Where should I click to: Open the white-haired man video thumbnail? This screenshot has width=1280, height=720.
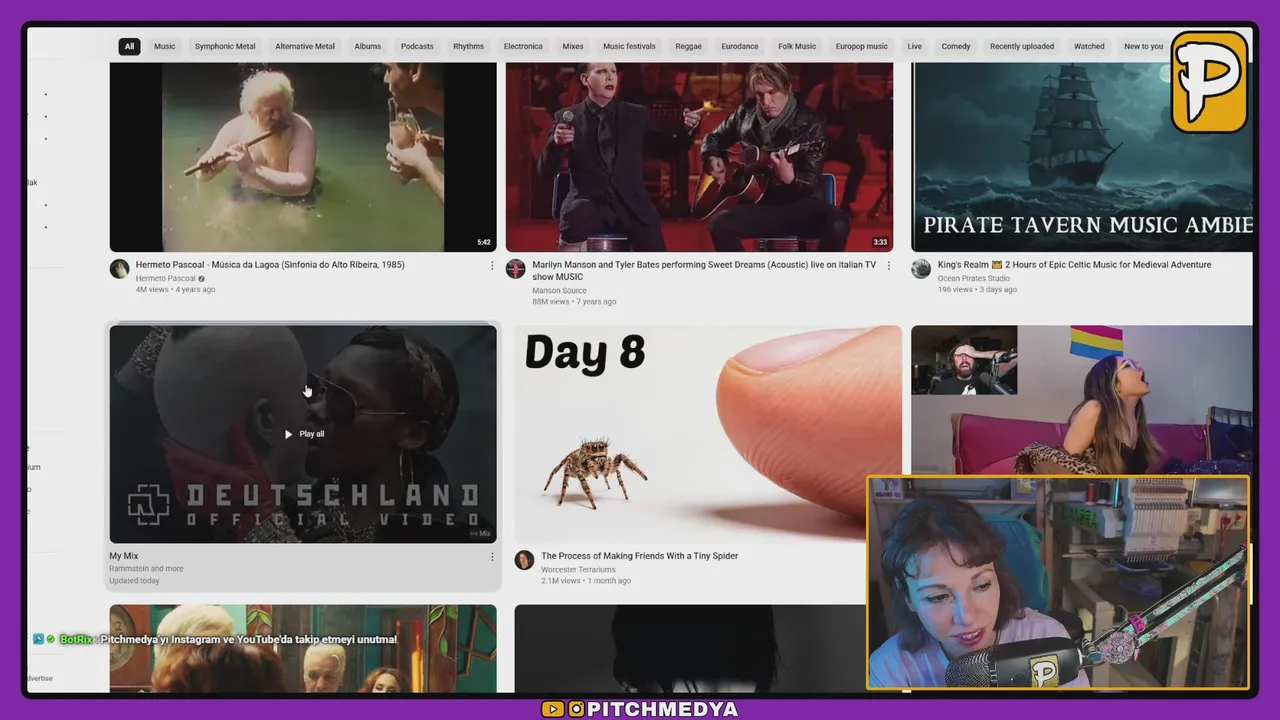[303, 648]
